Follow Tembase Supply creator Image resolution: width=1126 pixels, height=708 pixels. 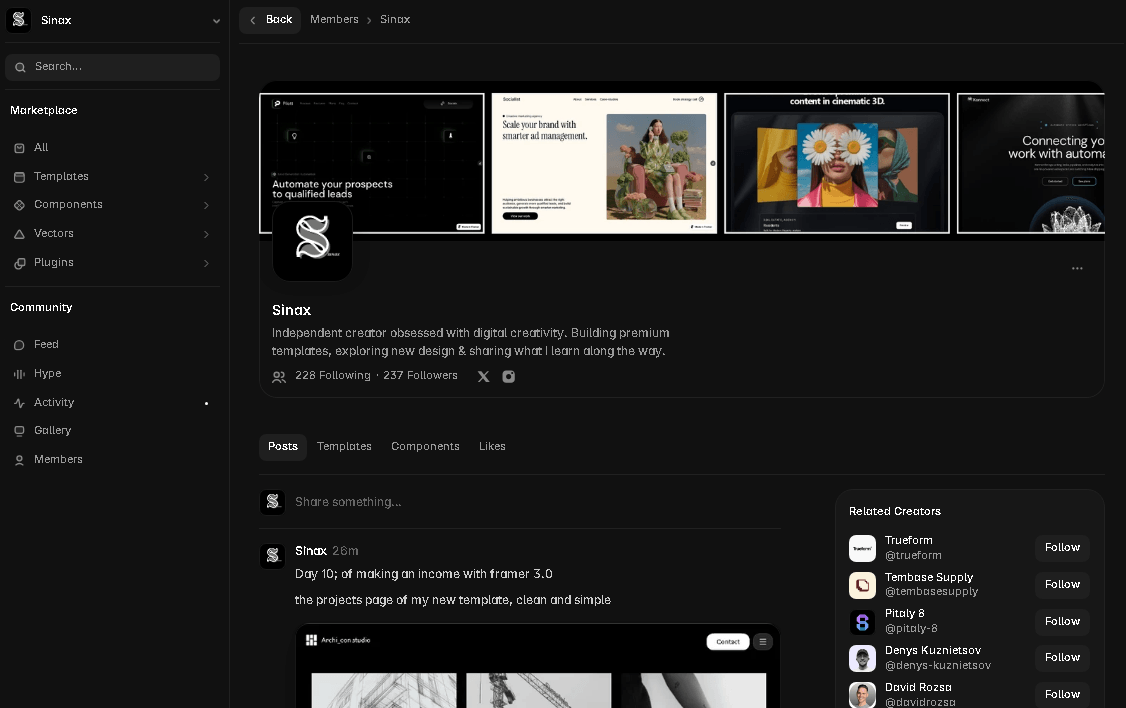point(1062,584)
